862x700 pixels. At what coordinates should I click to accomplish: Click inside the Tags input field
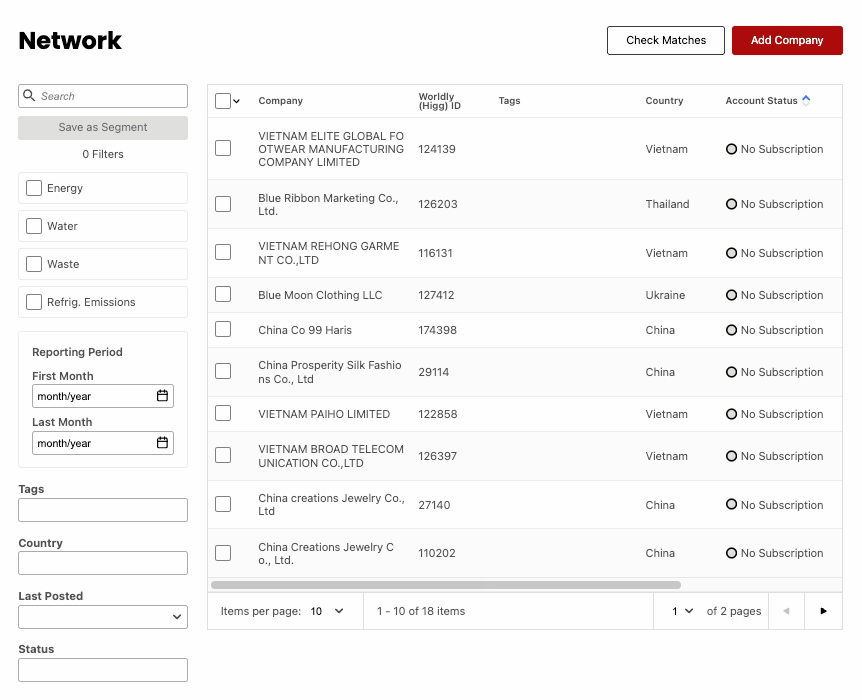[x=102, y=510]
